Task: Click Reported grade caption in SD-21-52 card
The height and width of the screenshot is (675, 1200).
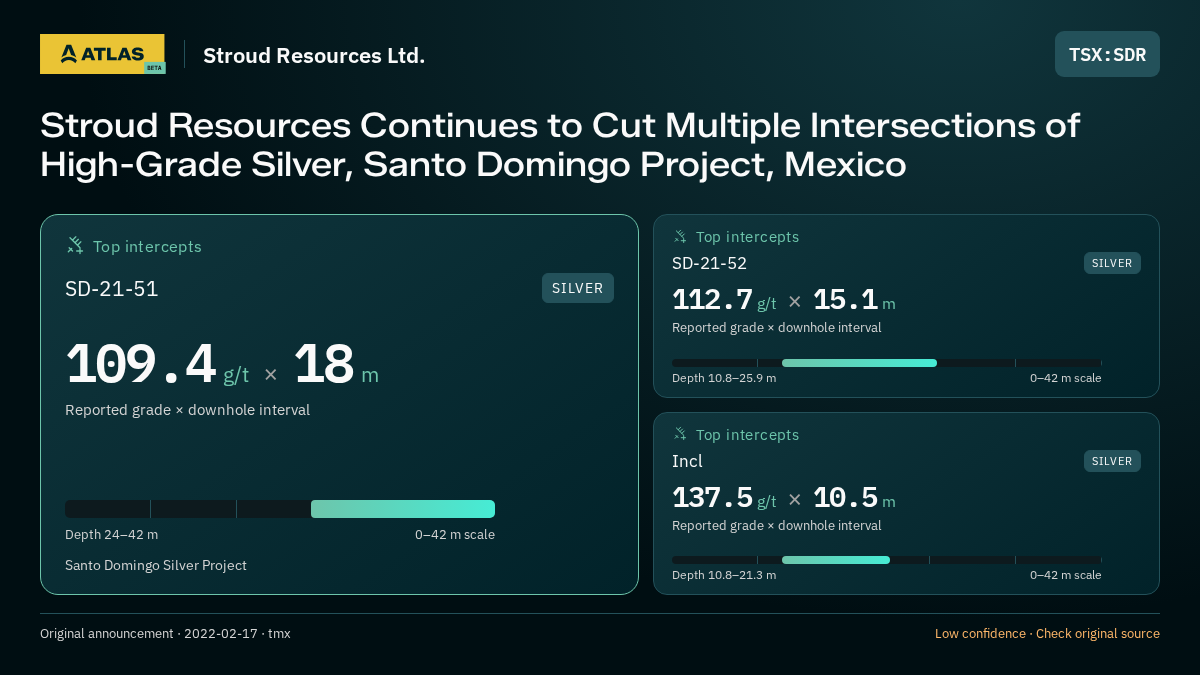Action: point(777,328)
